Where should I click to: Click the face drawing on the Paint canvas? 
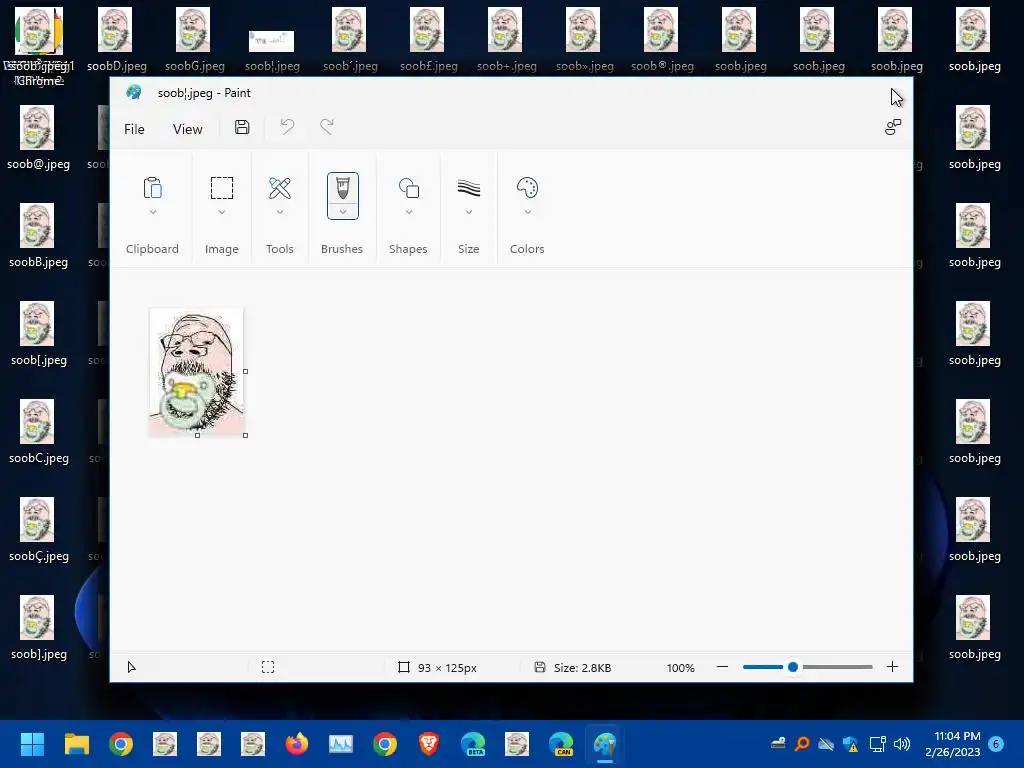click(x=196, y=372)
